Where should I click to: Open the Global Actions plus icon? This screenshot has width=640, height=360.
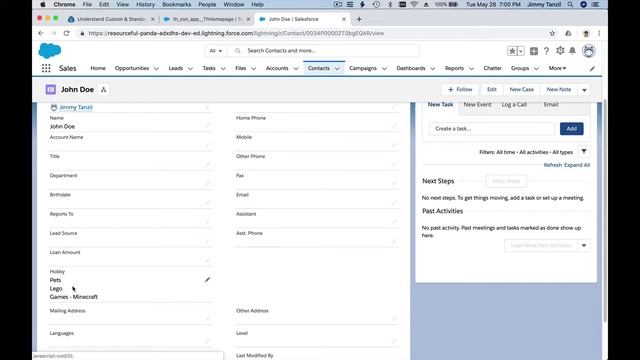point(533,51)
